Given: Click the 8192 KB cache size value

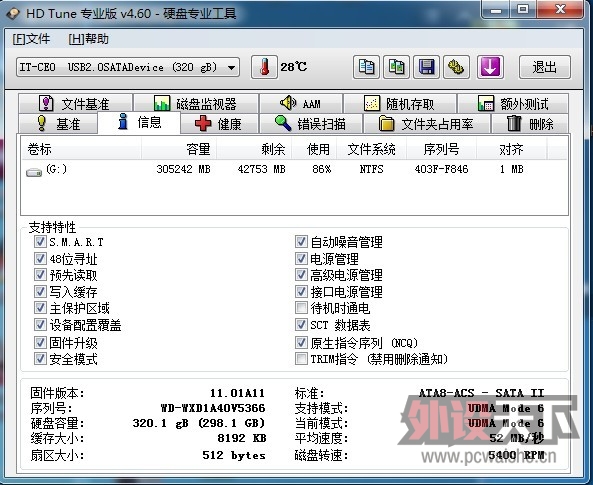Looking at the screenshot, I should coord(242,438).
